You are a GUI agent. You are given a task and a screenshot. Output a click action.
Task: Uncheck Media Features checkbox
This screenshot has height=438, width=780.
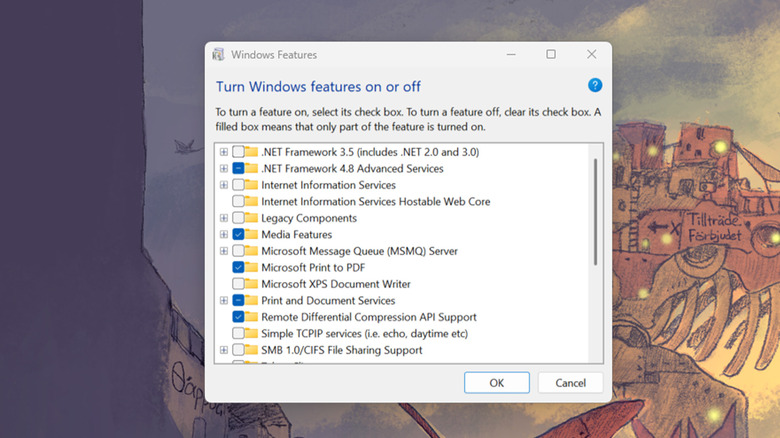click(238, 234)
